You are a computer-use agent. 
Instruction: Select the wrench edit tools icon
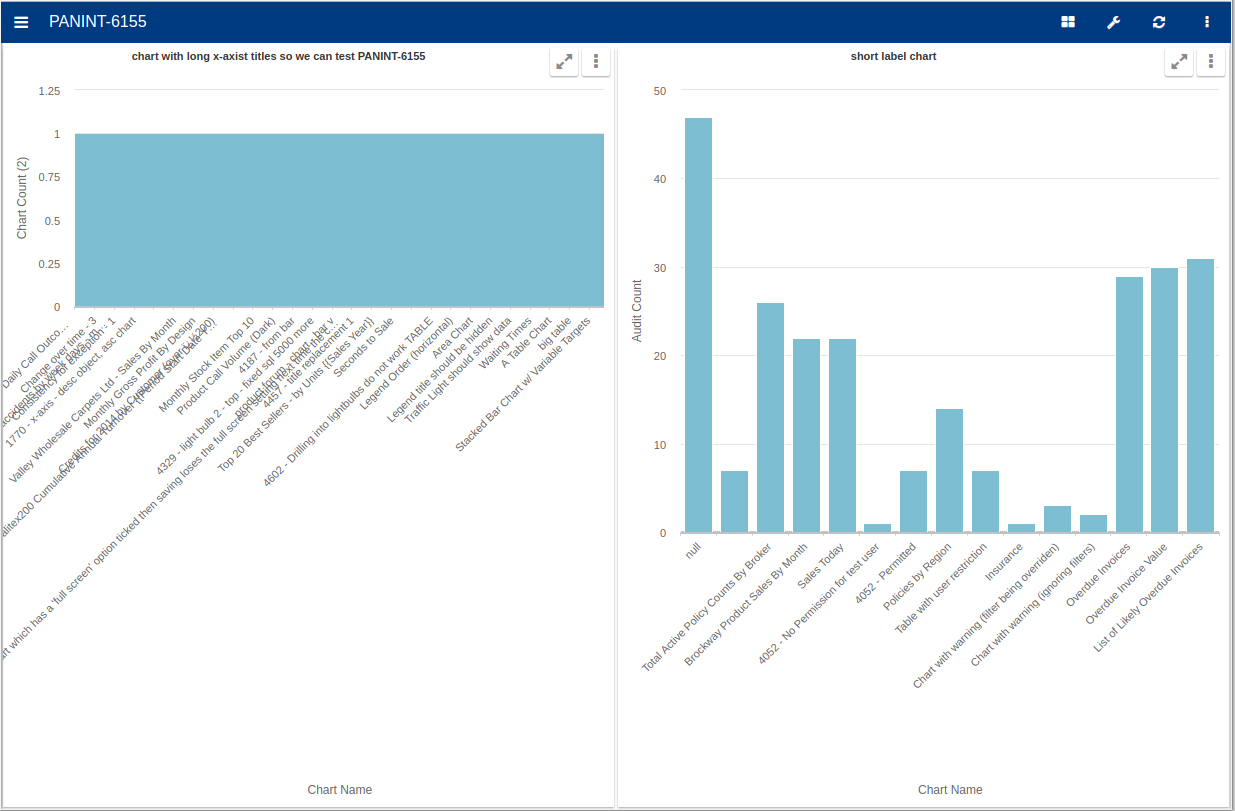pyautogui.click(x=1113, y=21)
